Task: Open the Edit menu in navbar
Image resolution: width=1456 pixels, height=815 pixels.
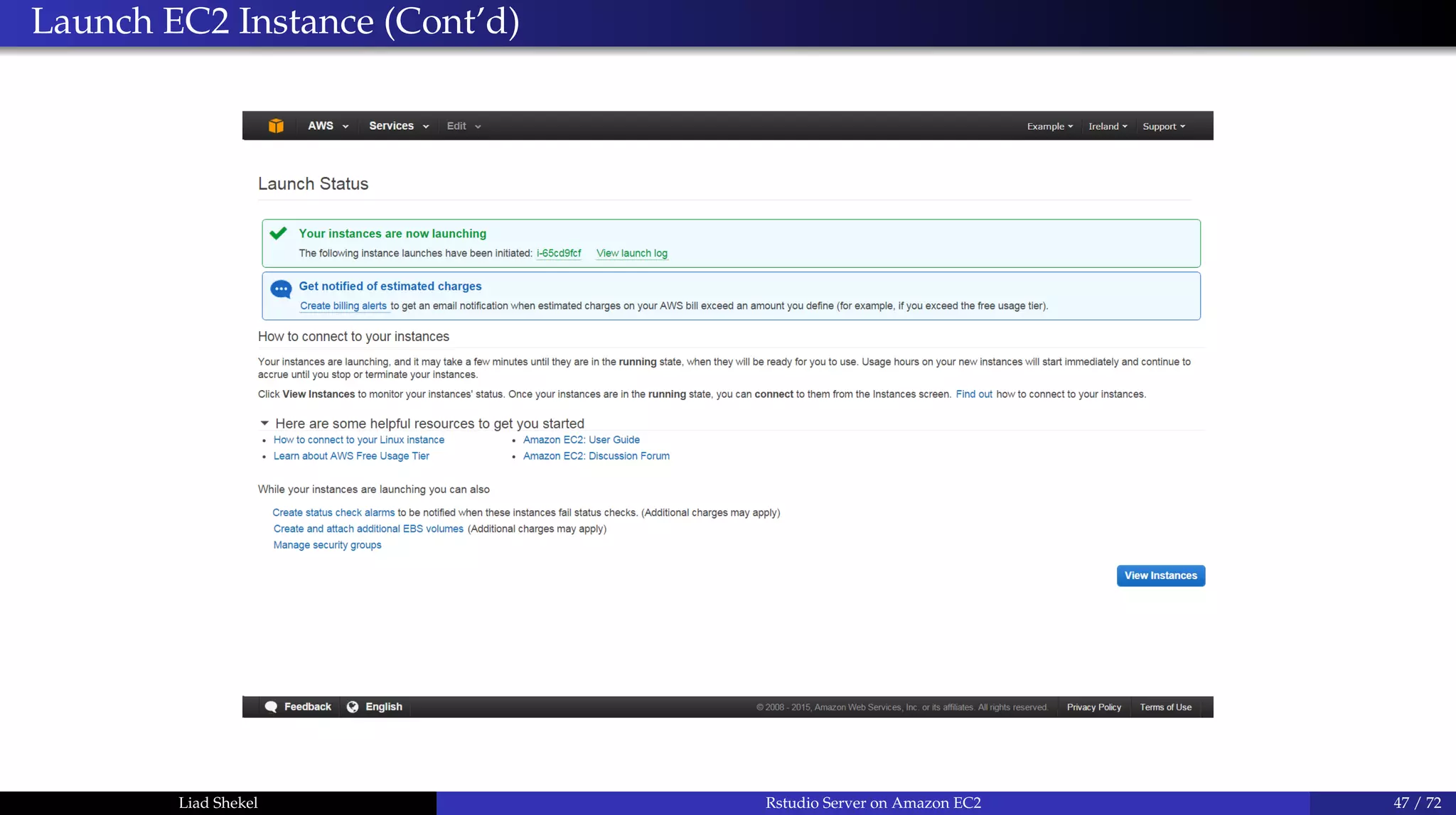Action: [x=464, y=126]
